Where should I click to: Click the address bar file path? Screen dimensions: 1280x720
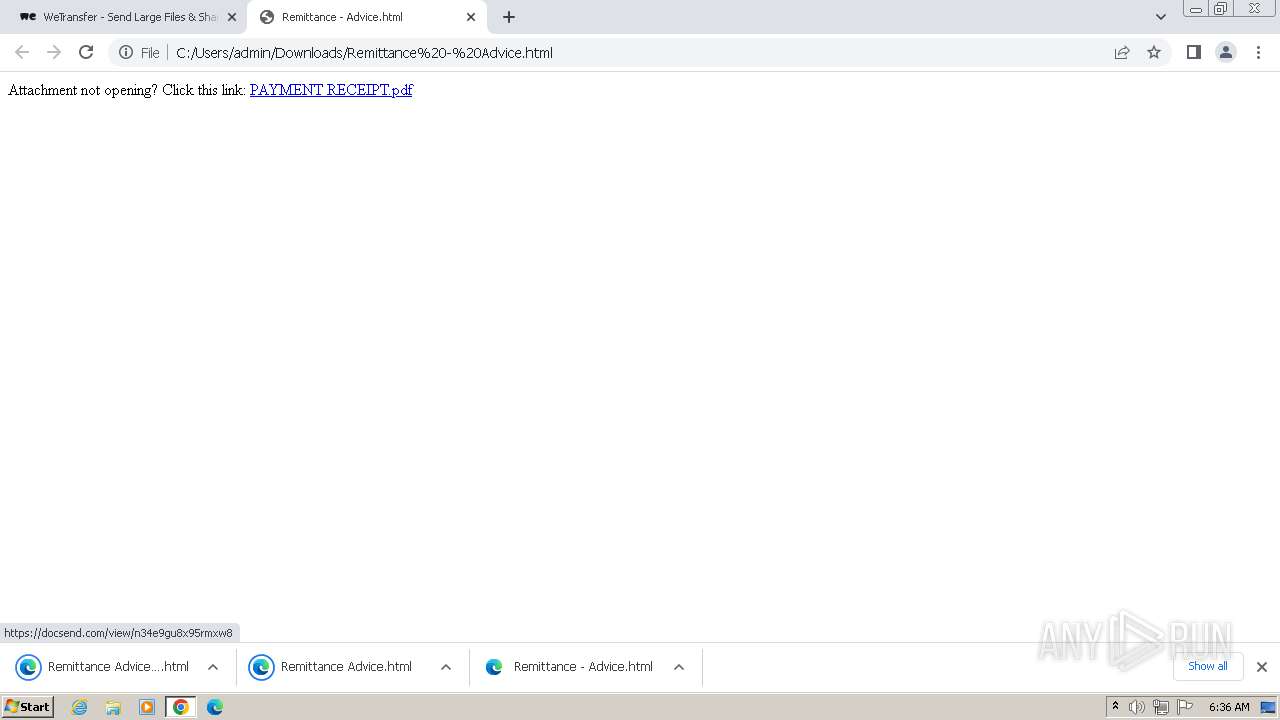coord(364,53)
